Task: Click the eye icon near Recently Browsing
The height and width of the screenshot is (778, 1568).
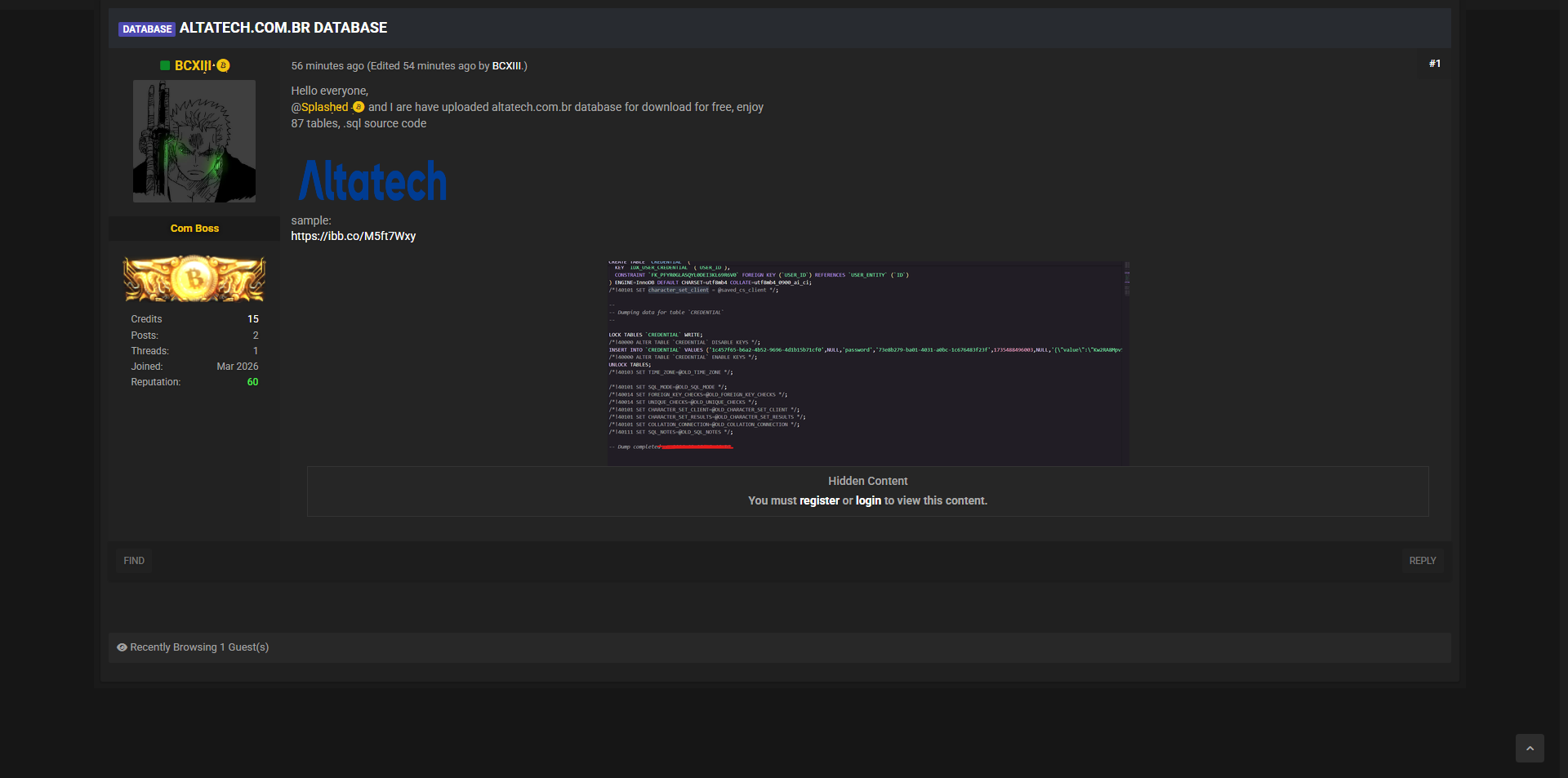Action: [122, 647]
